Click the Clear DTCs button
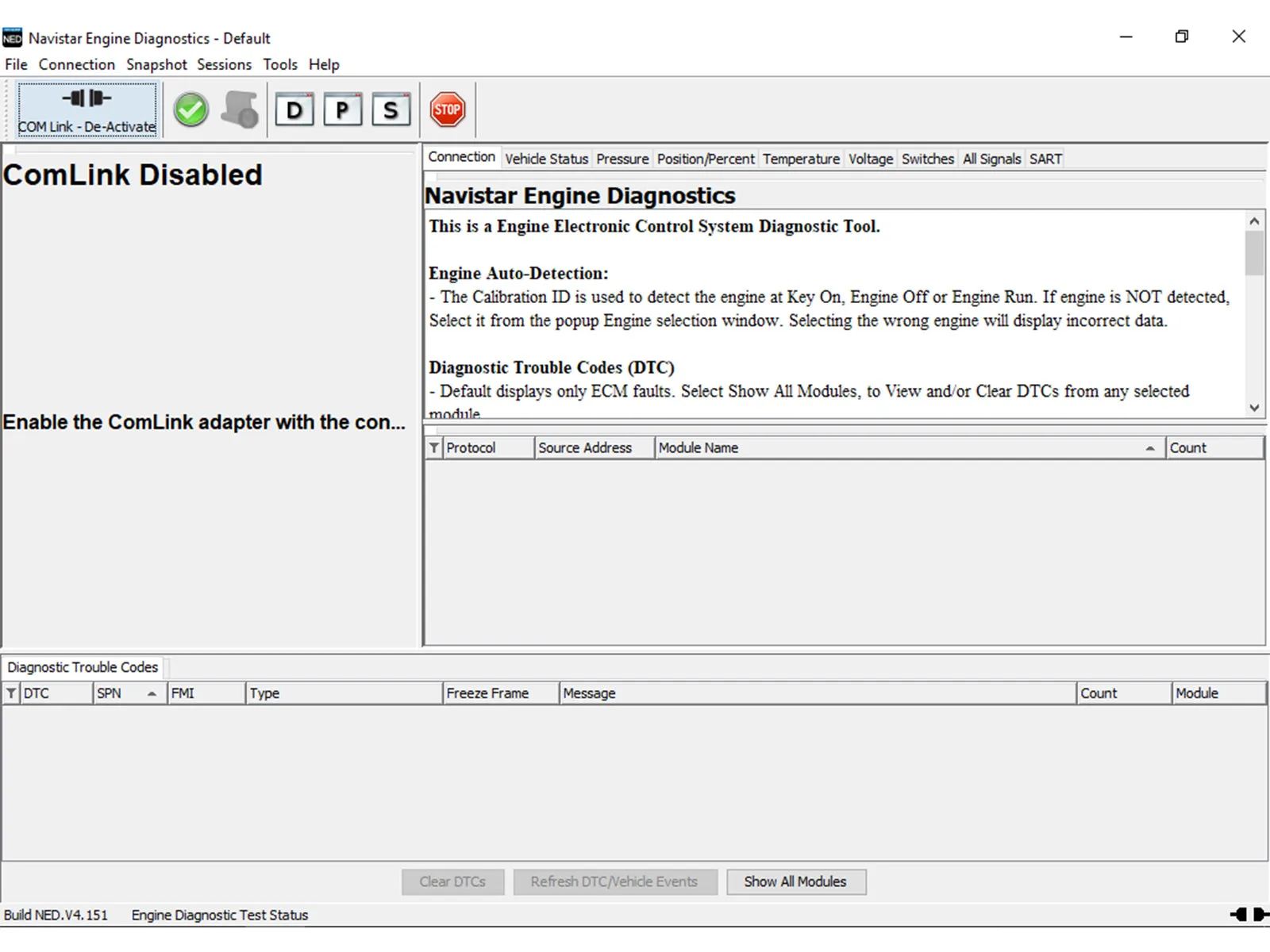This screenshot has height=952, width=1270. (452, 881)
